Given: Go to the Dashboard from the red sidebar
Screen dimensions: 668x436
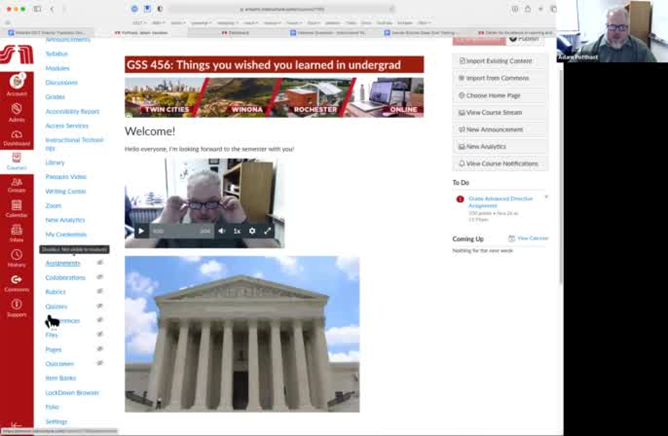Looking at the screenshot, I should pyautogui.click(x=17, y=138).
